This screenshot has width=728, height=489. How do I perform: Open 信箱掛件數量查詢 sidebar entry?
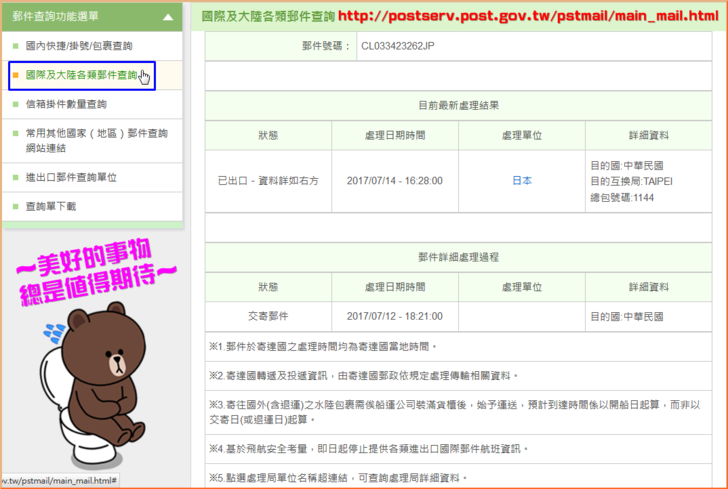pyautogui.click(x=66, y=104)
